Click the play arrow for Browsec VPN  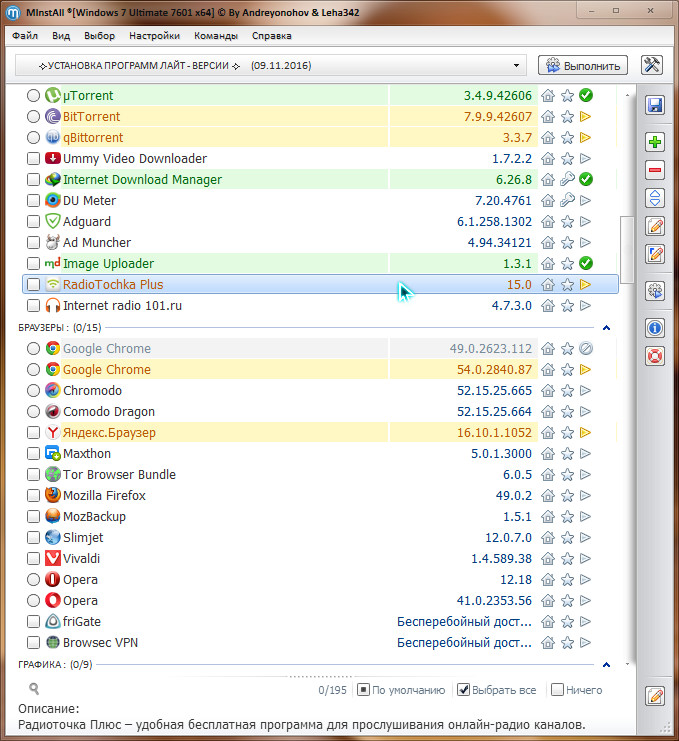coord(585,642)
